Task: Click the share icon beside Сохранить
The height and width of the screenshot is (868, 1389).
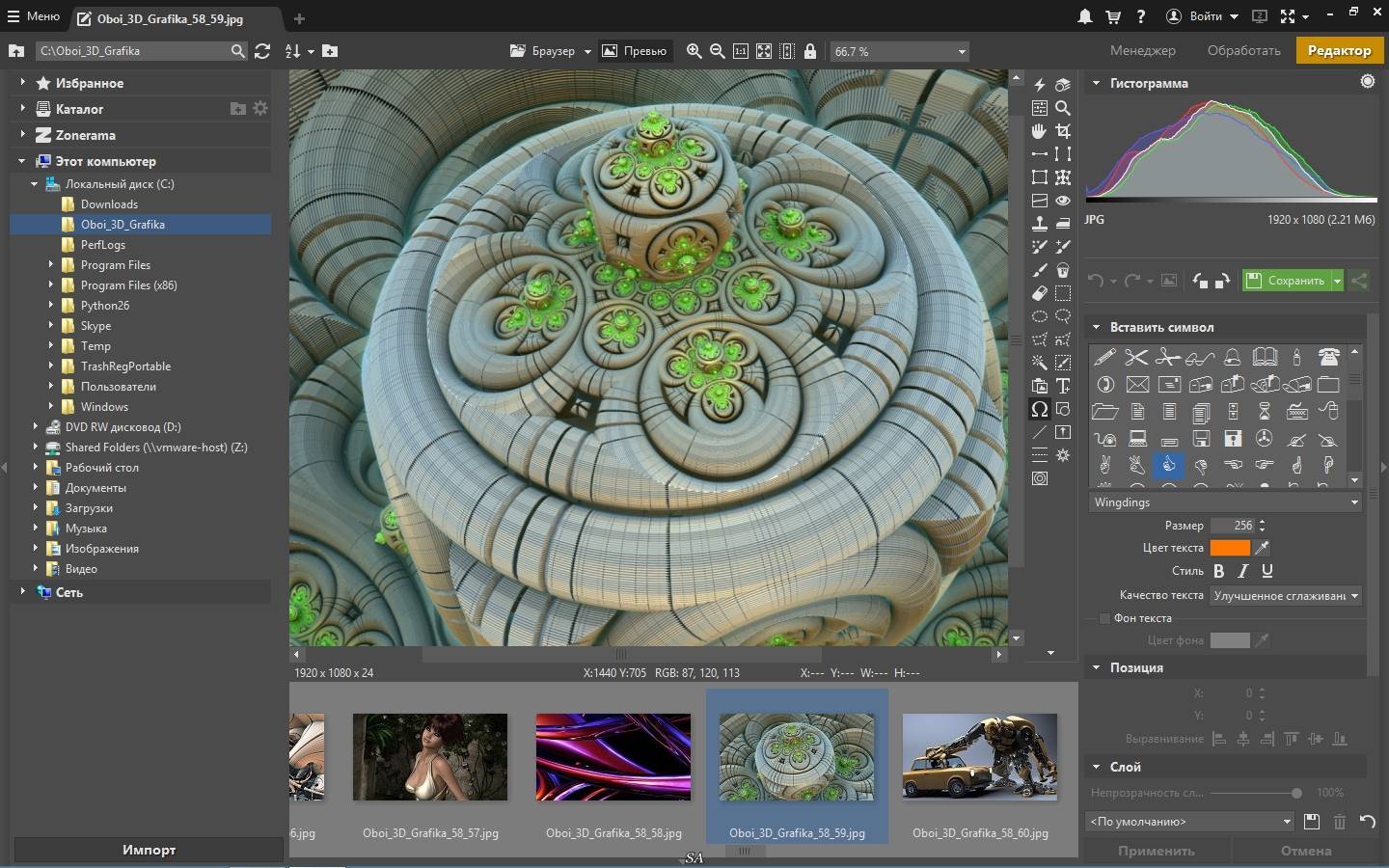Action: (1358, 281)
